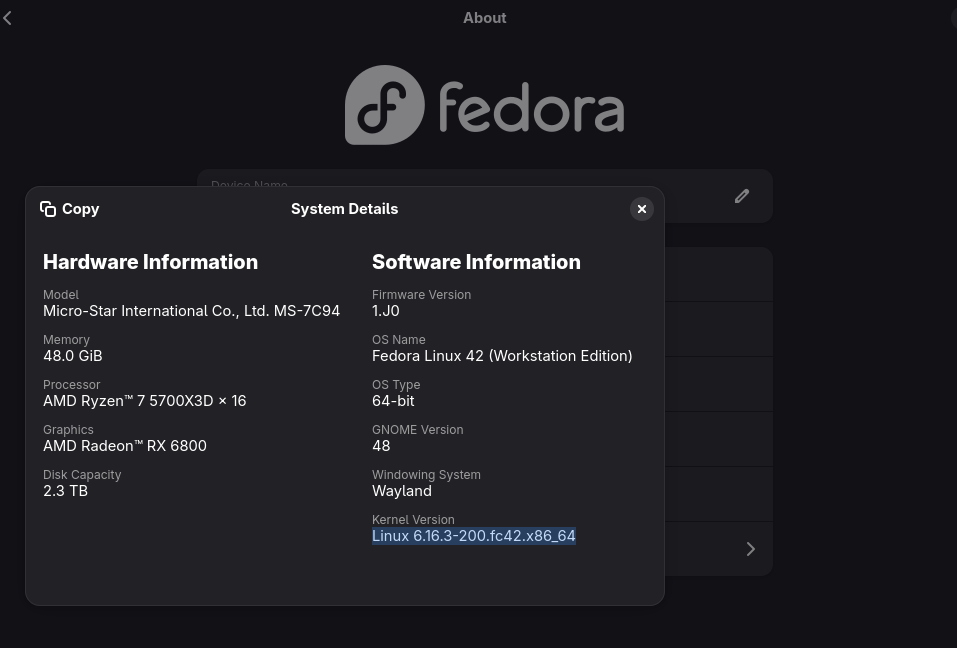Image resolution: width=957 pixels, height=648 pixels.
Task: Click the Copy icon in System Details
Action: coord(48,209)
